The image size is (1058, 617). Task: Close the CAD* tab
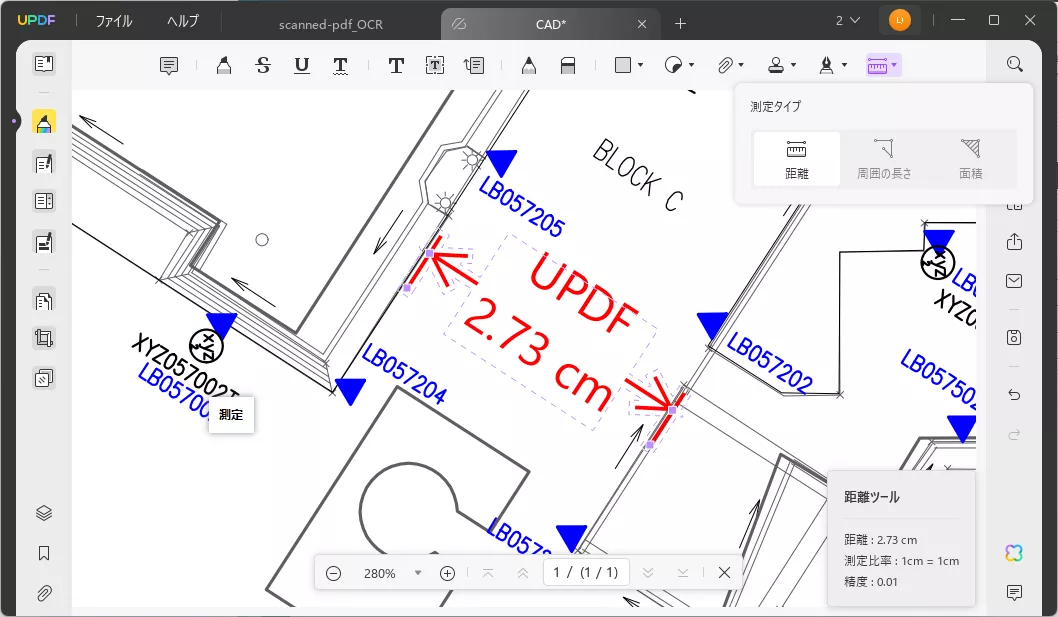(x=642, y=24)
